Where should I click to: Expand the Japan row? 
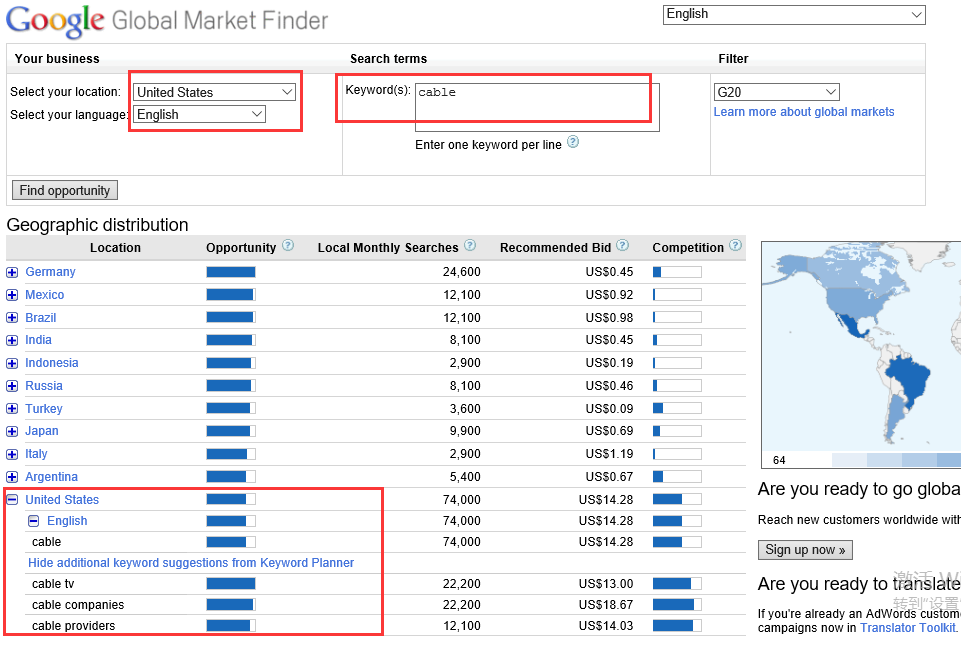(x=12, y=432)
